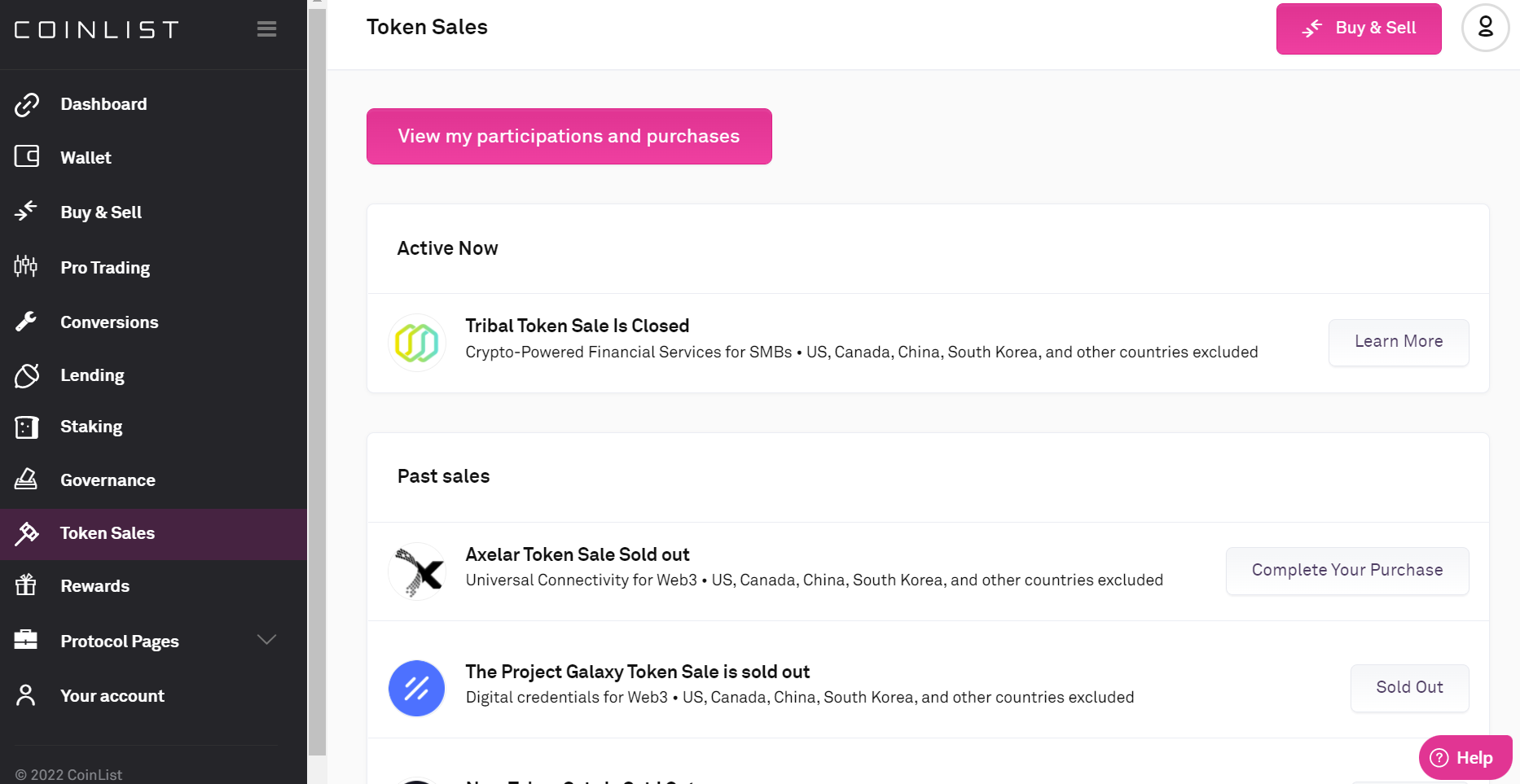This screenshot has width=1520, height=784.
Task: Expand the Protocol Pages chevron
Action: point(266,640)
